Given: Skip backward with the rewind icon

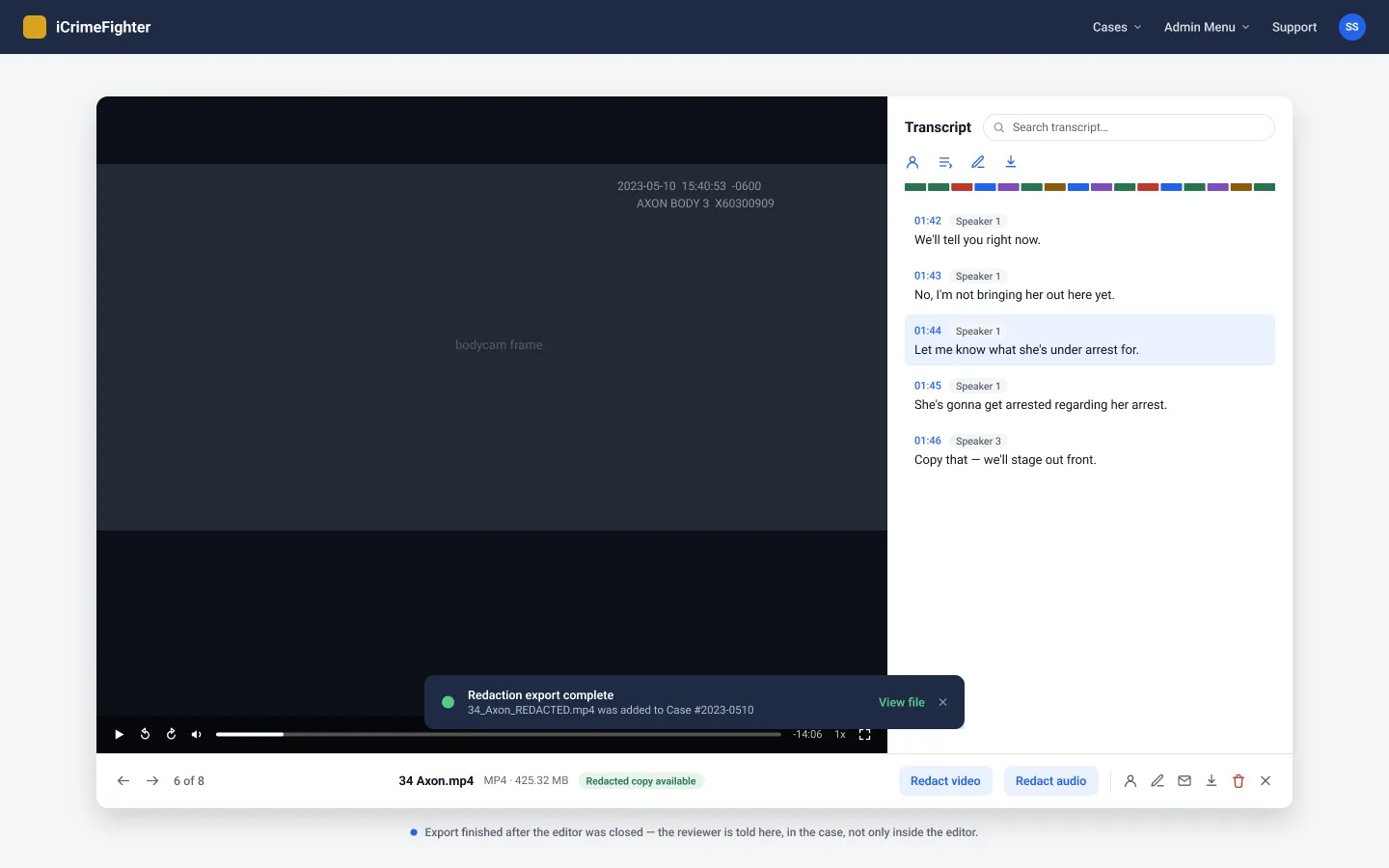Looking at the screenshot, I should tap(145, 735).
